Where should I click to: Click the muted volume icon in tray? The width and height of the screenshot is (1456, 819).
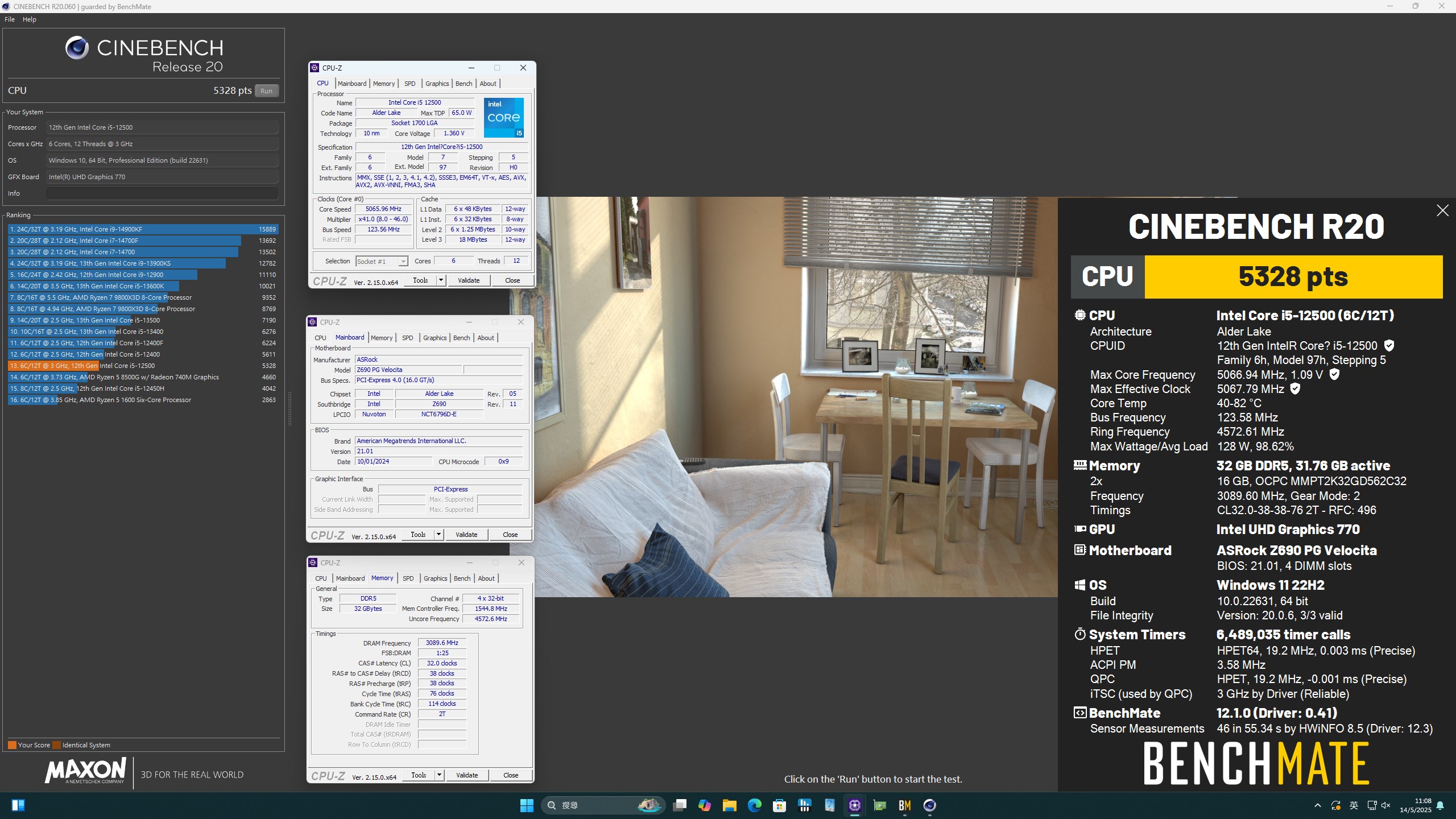(1385, 805)
